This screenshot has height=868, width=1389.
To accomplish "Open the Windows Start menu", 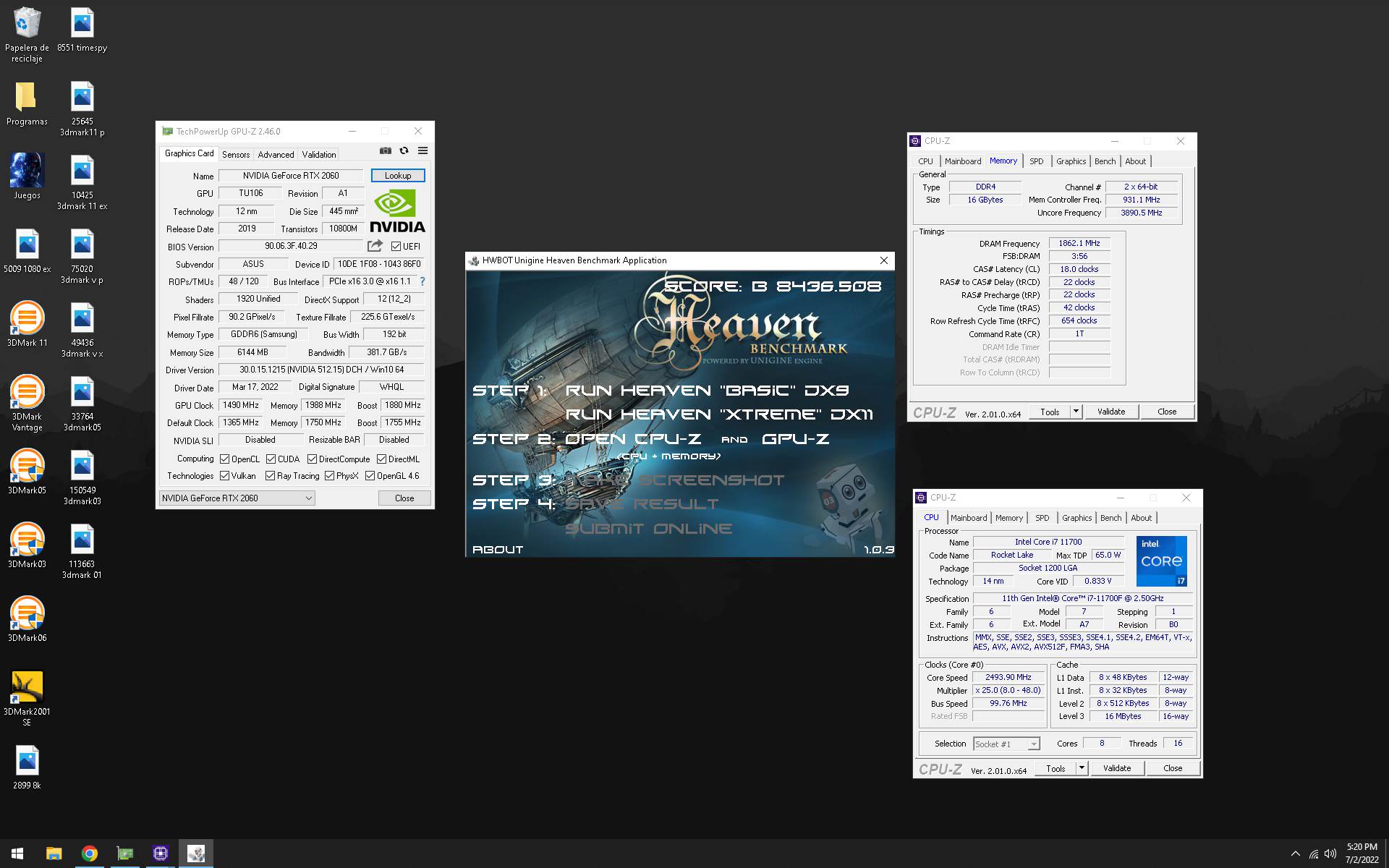I will tap(17, 854).
